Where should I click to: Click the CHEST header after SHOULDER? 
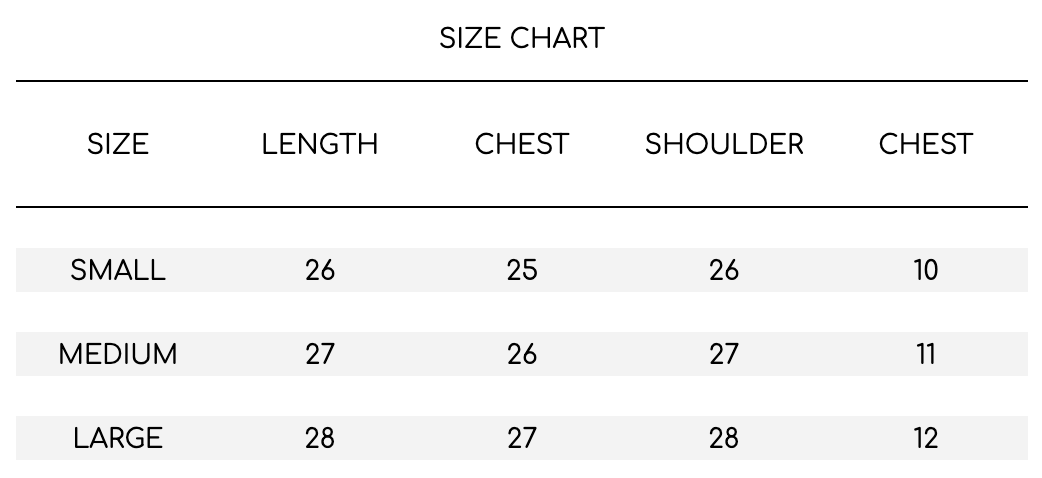tap(926, 144)
